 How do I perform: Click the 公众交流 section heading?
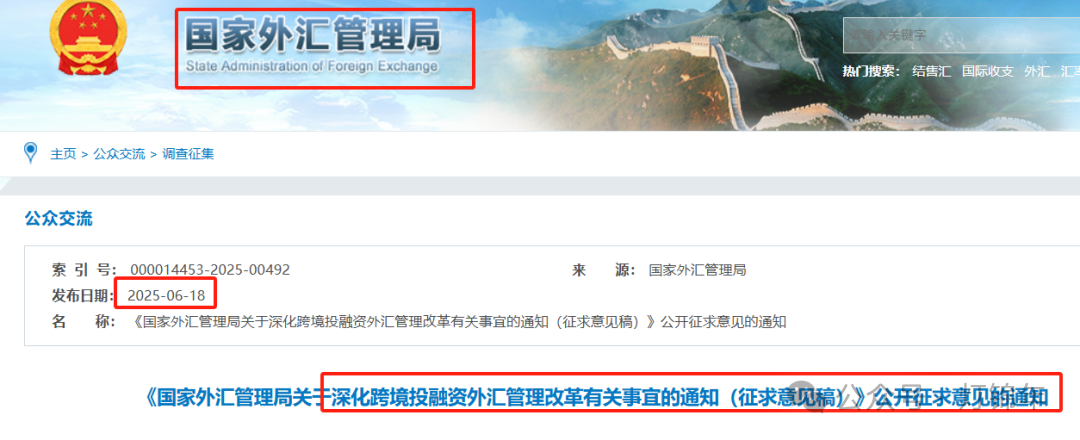coord(59,219)
